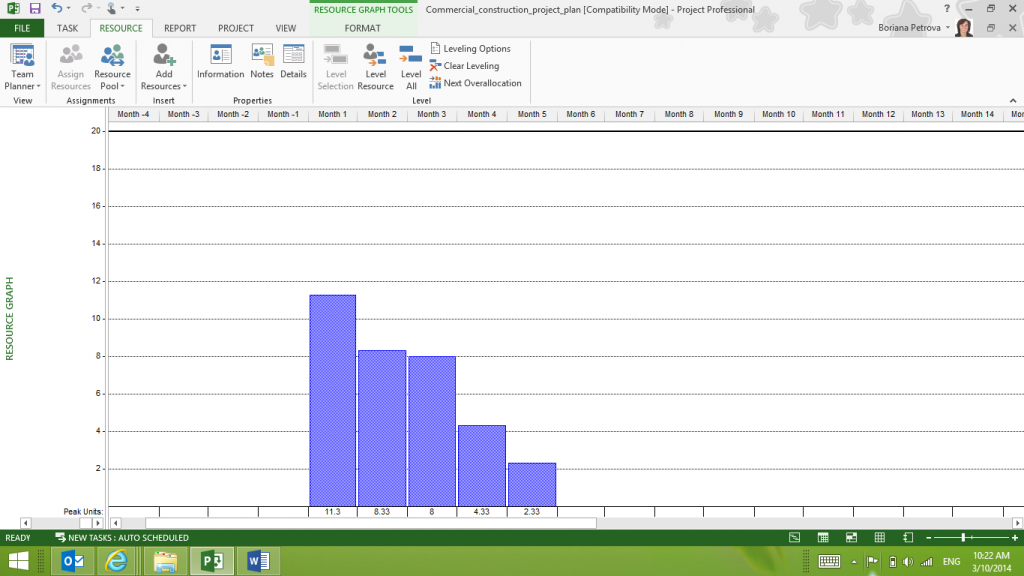Open Project Help question mark
Image resolution: width=1024 pixels, height=576 pixels.
(947, 9)
